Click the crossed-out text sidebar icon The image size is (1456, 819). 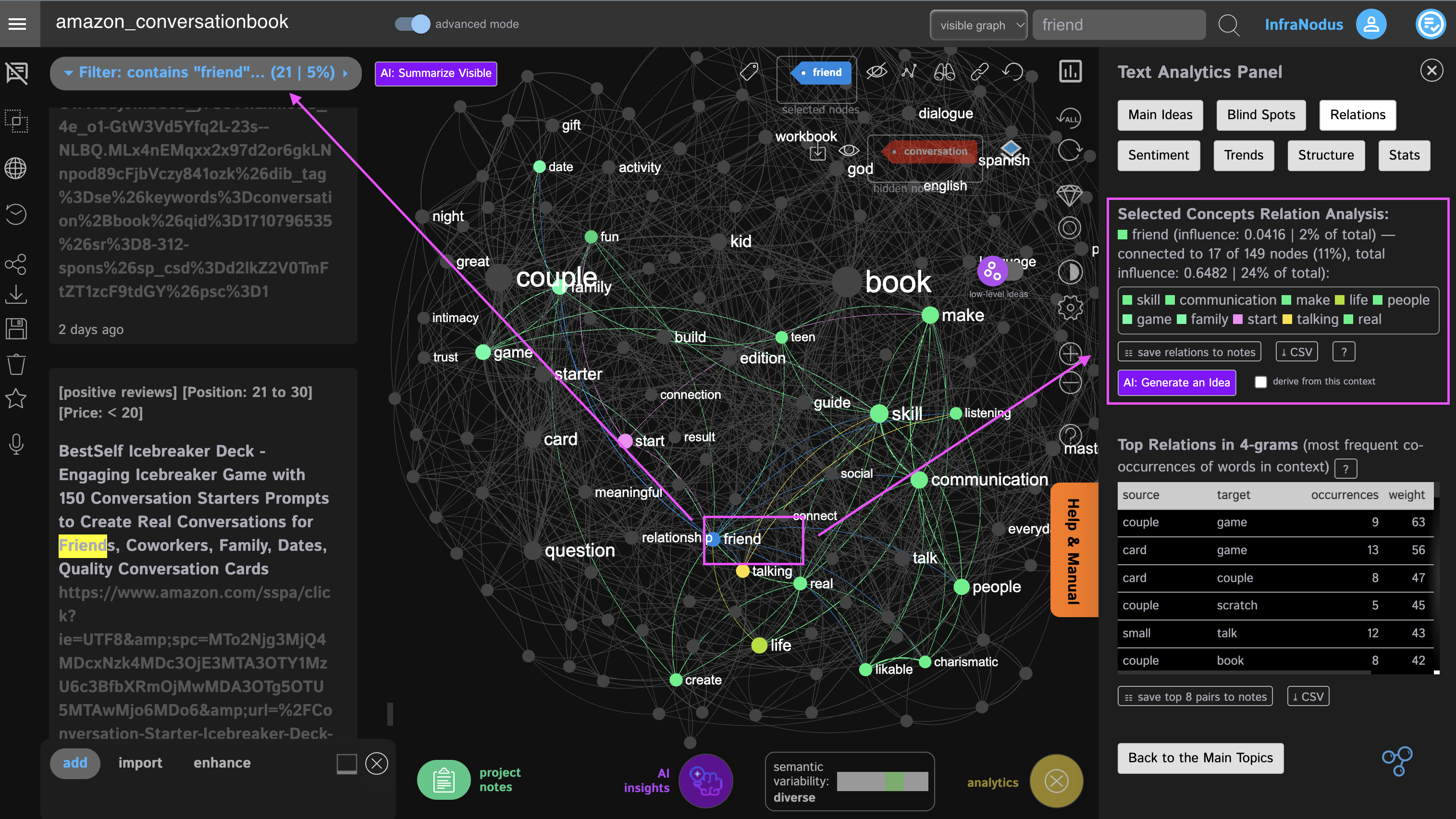click(16, 73)
